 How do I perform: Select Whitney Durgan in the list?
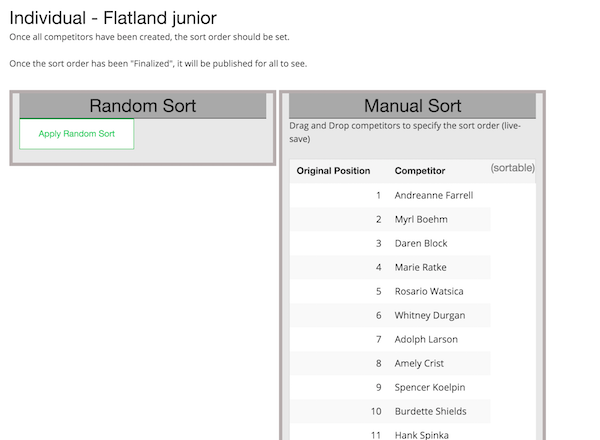click(x=429, y=315)
